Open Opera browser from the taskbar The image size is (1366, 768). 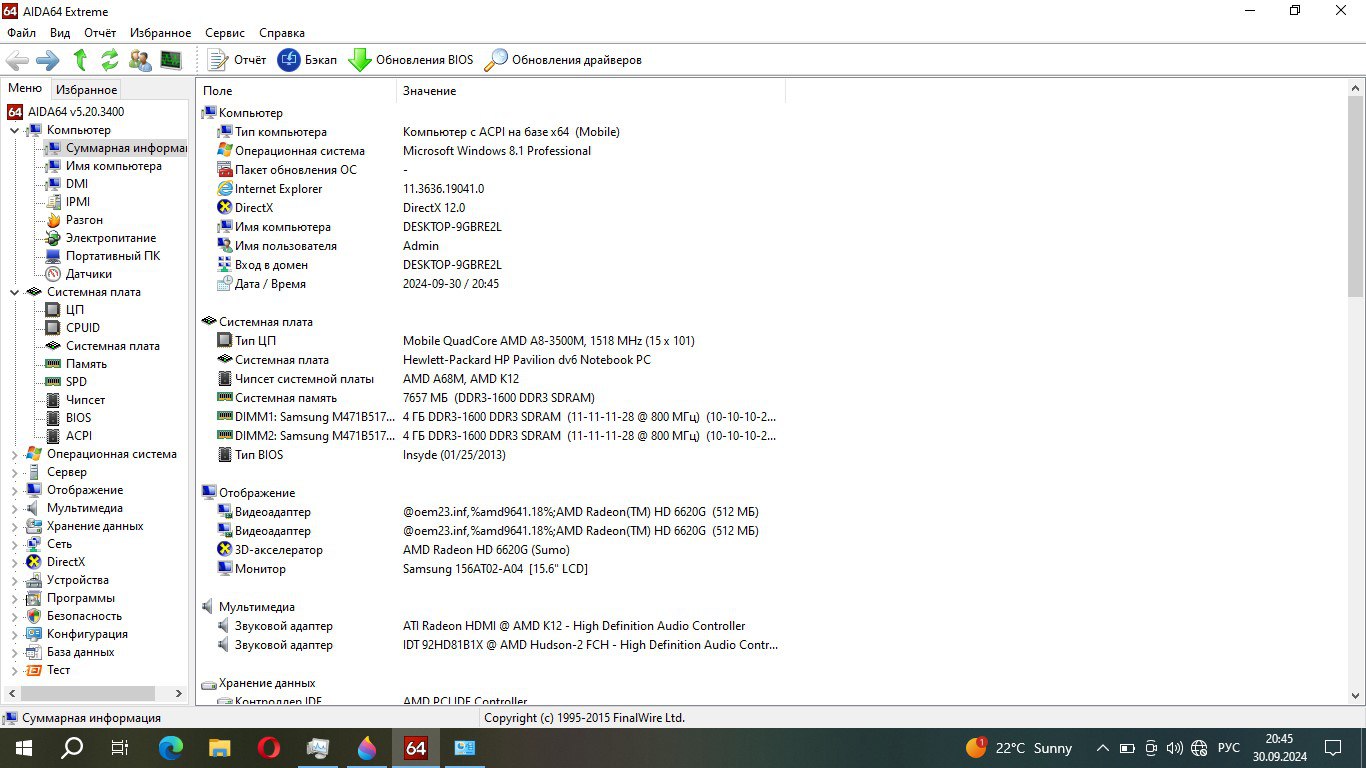click(268, 747)
